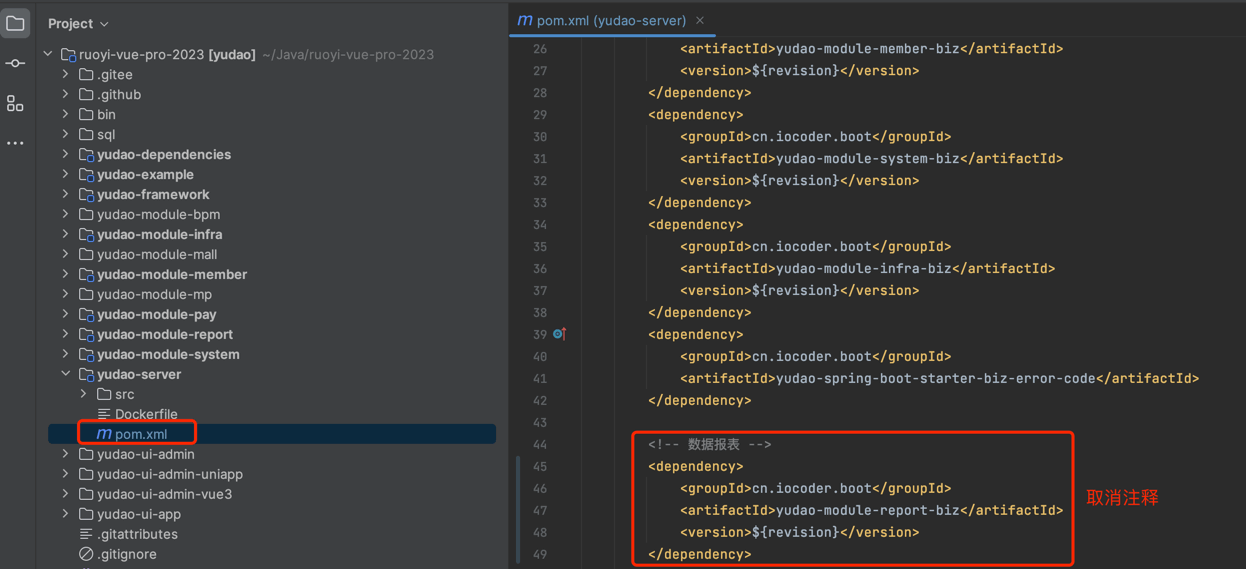This screenshot has width=1246, height=569.
Task: Expand the yudao-module-report folder
Action: pos(66,334)
